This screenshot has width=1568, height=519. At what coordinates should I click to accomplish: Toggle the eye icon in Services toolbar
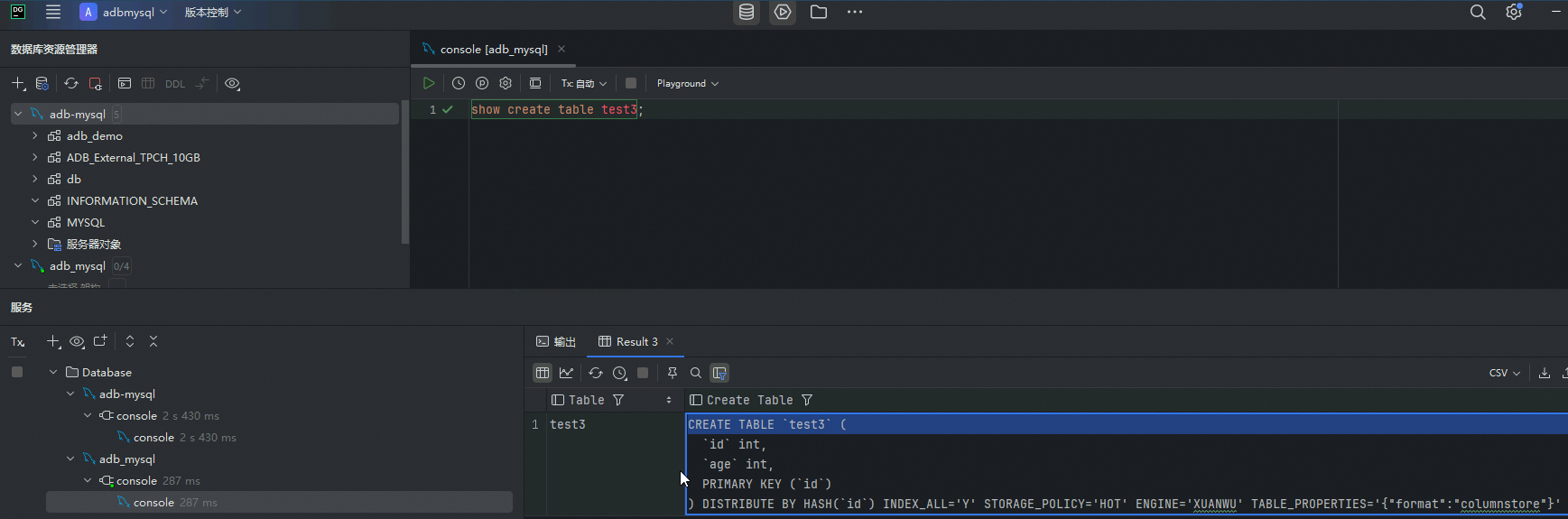tap(77, 341)
